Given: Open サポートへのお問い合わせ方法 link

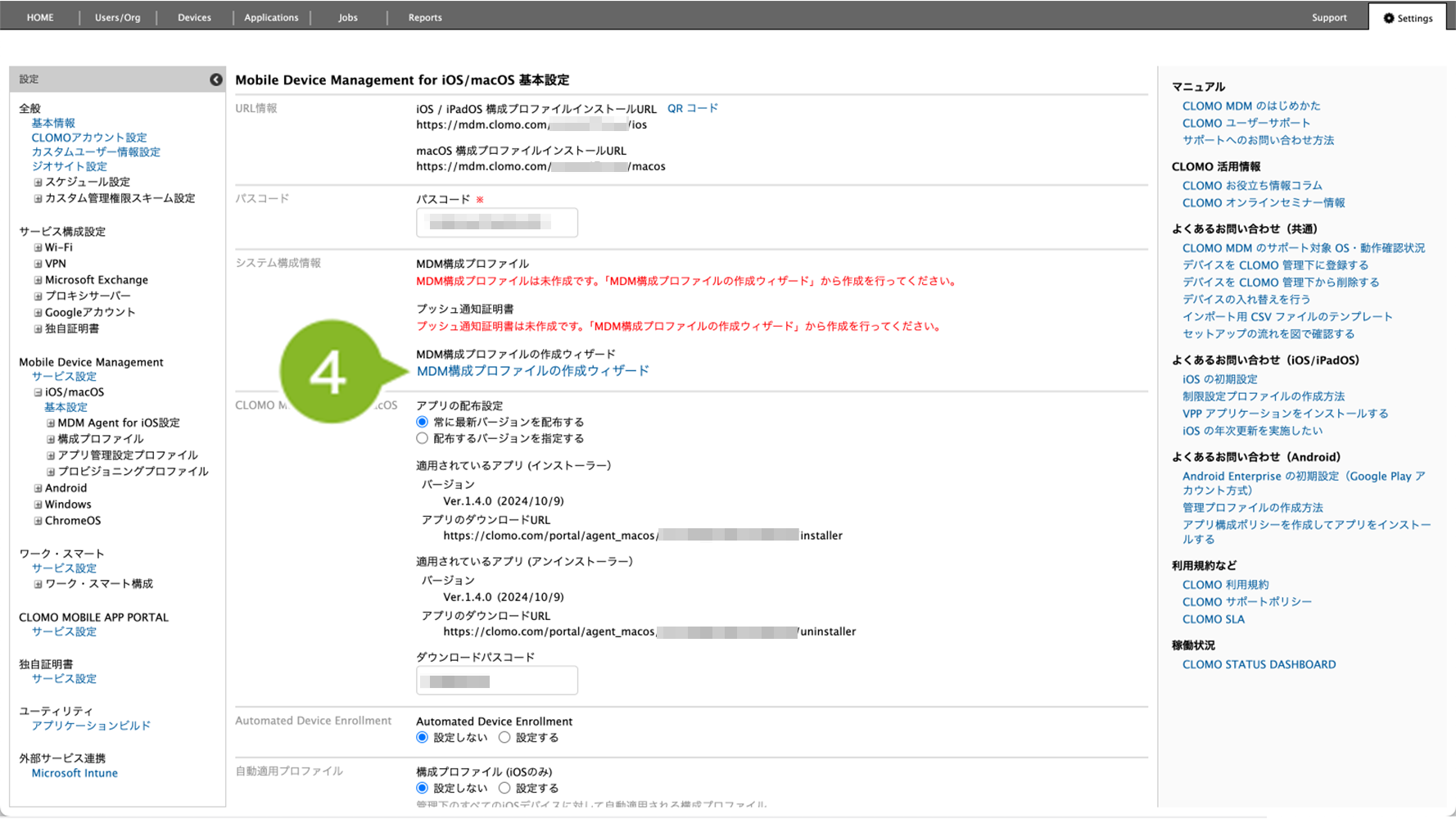Looking at the screenshot, I should tap(1258, 140).
